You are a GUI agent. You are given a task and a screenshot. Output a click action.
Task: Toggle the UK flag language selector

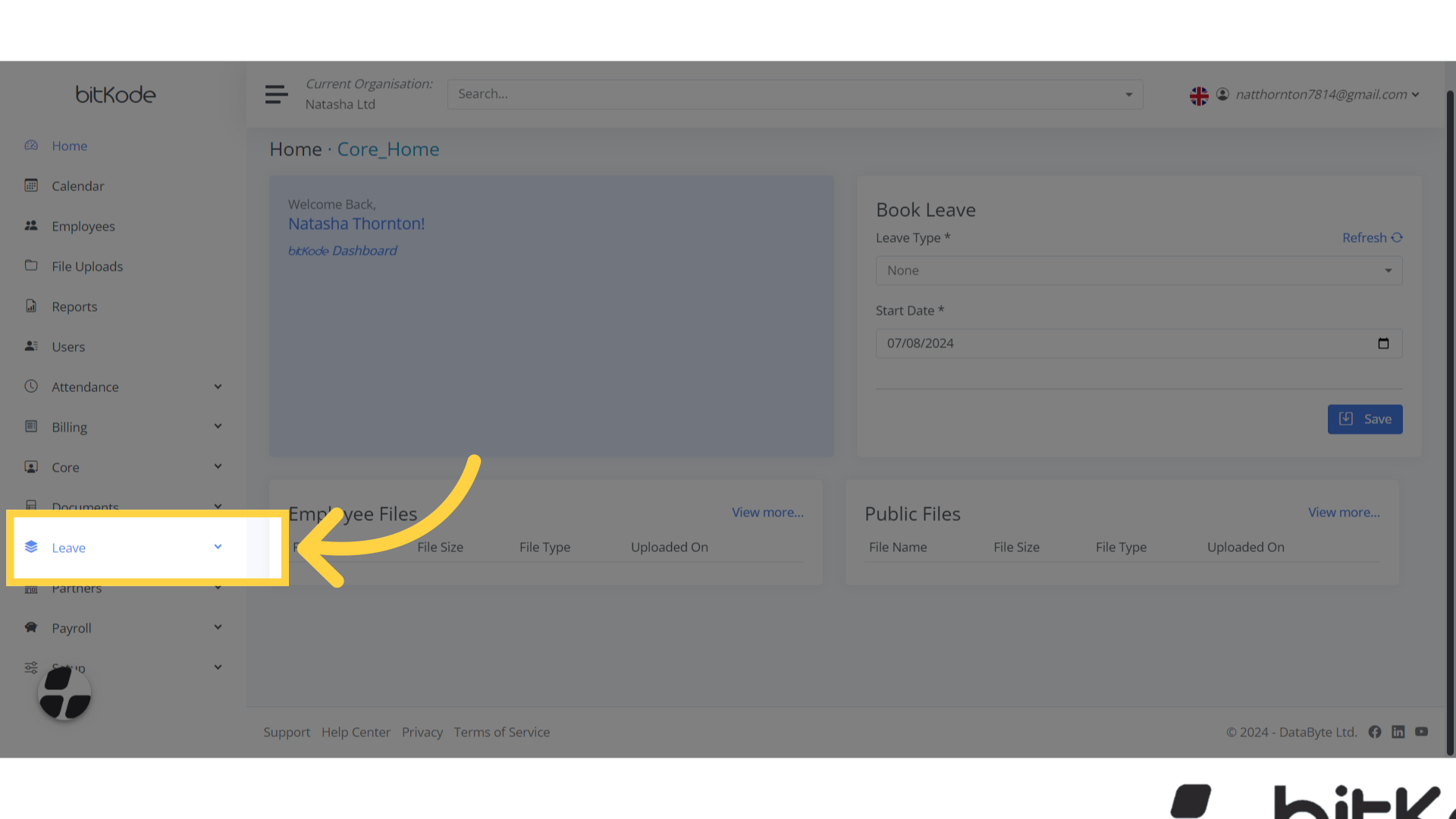[1199, 96]
